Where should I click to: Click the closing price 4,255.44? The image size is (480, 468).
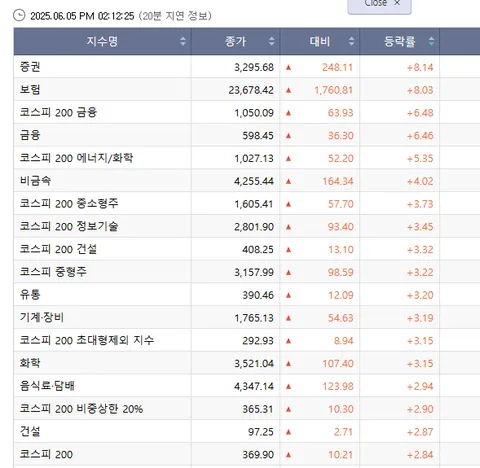(254, 181)
